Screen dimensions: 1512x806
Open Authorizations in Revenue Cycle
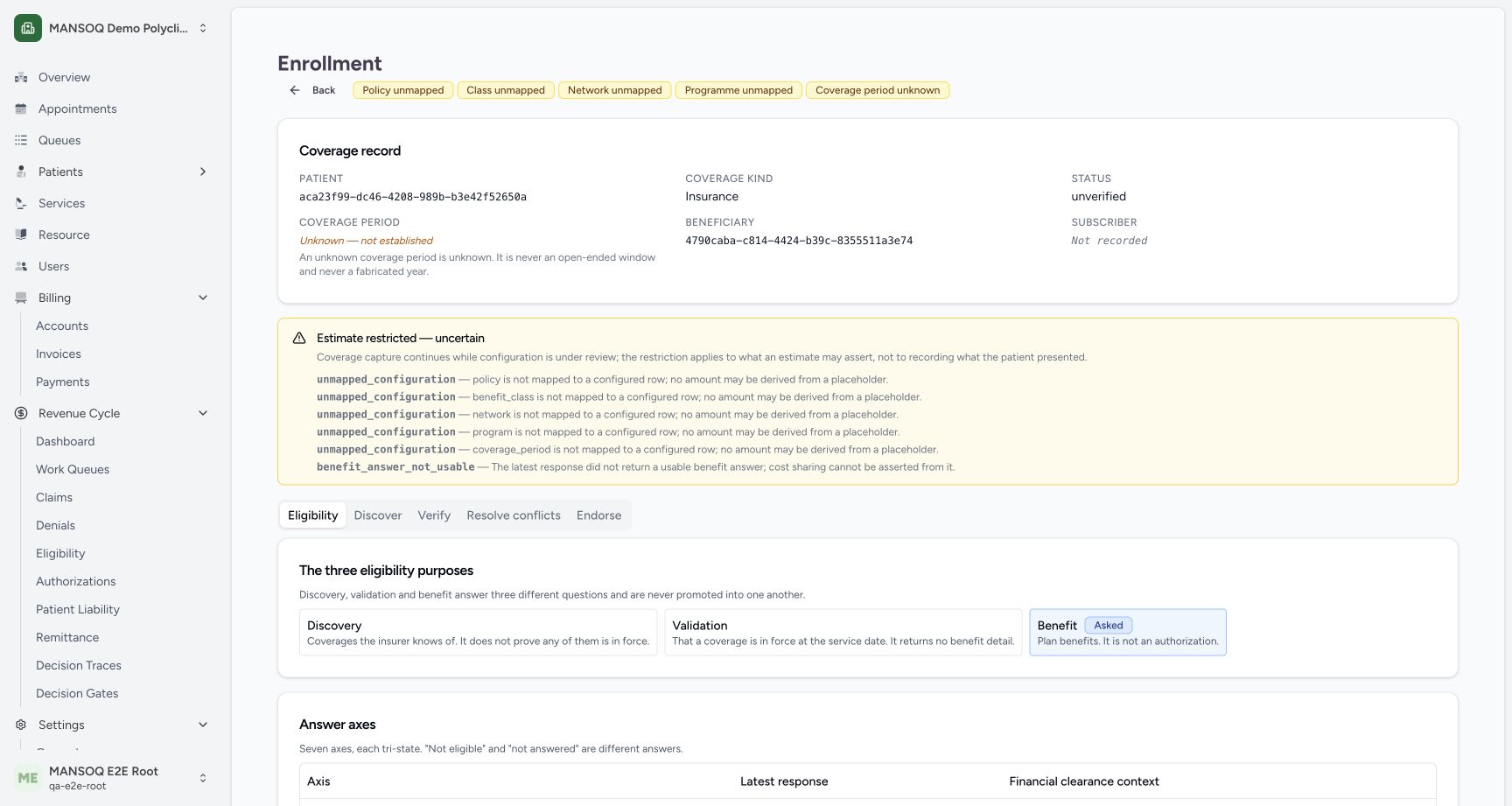pos(76,581)
